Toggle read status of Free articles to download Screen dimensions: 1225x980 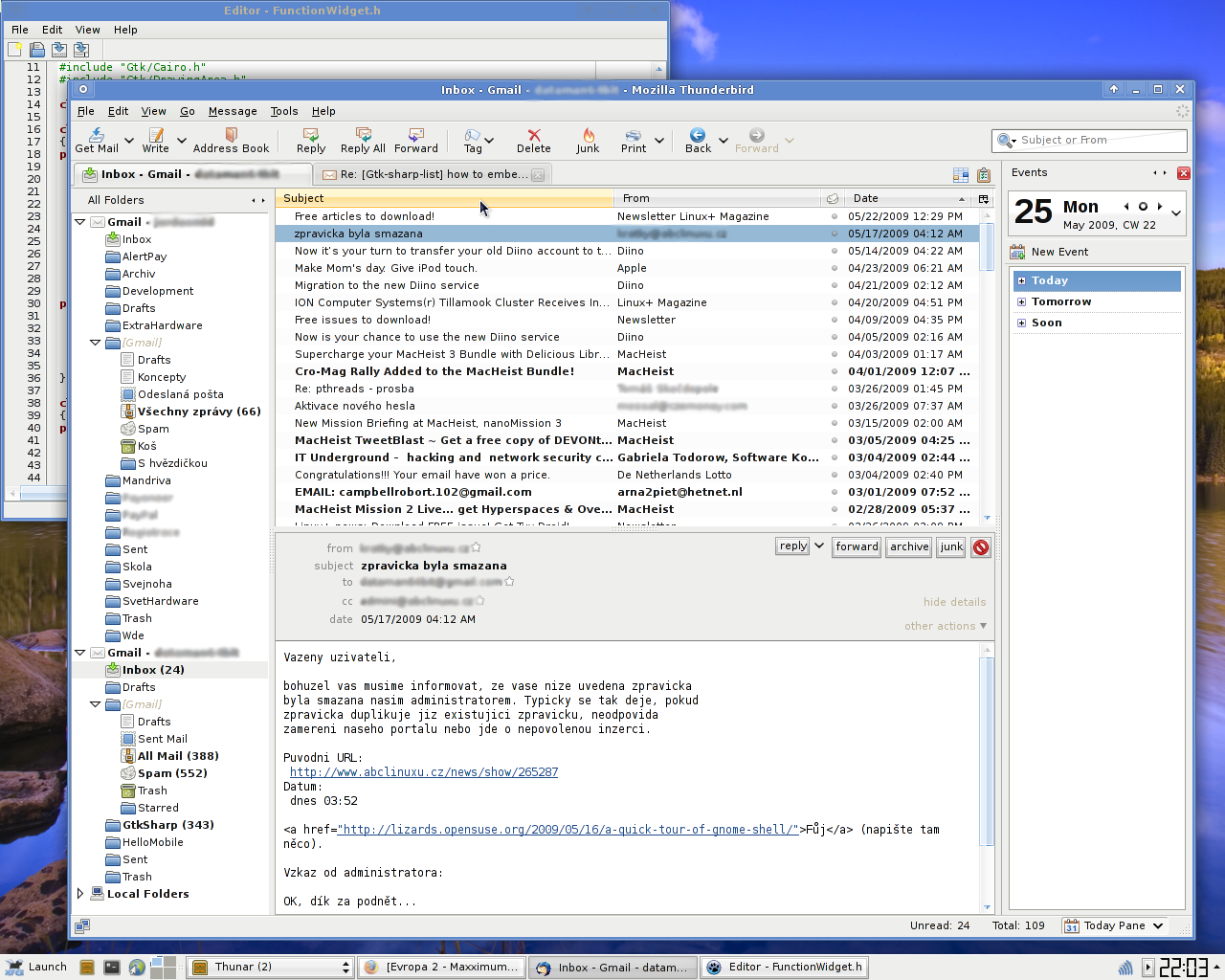(834, 216)
